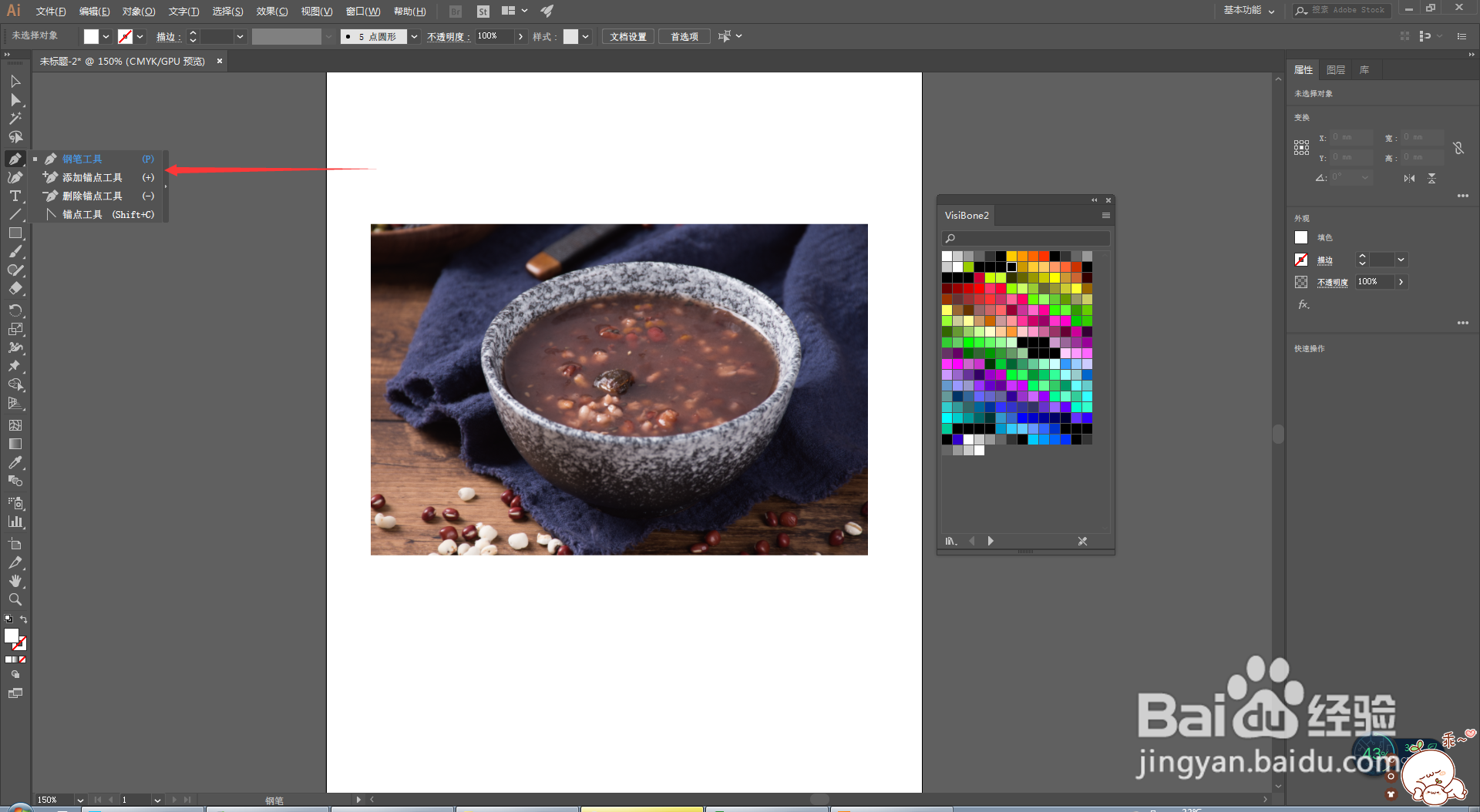This screenshot has height=812, width=1480.
Task: Select the Zoom magnifier tool
Action: click(x=15, y=599)
